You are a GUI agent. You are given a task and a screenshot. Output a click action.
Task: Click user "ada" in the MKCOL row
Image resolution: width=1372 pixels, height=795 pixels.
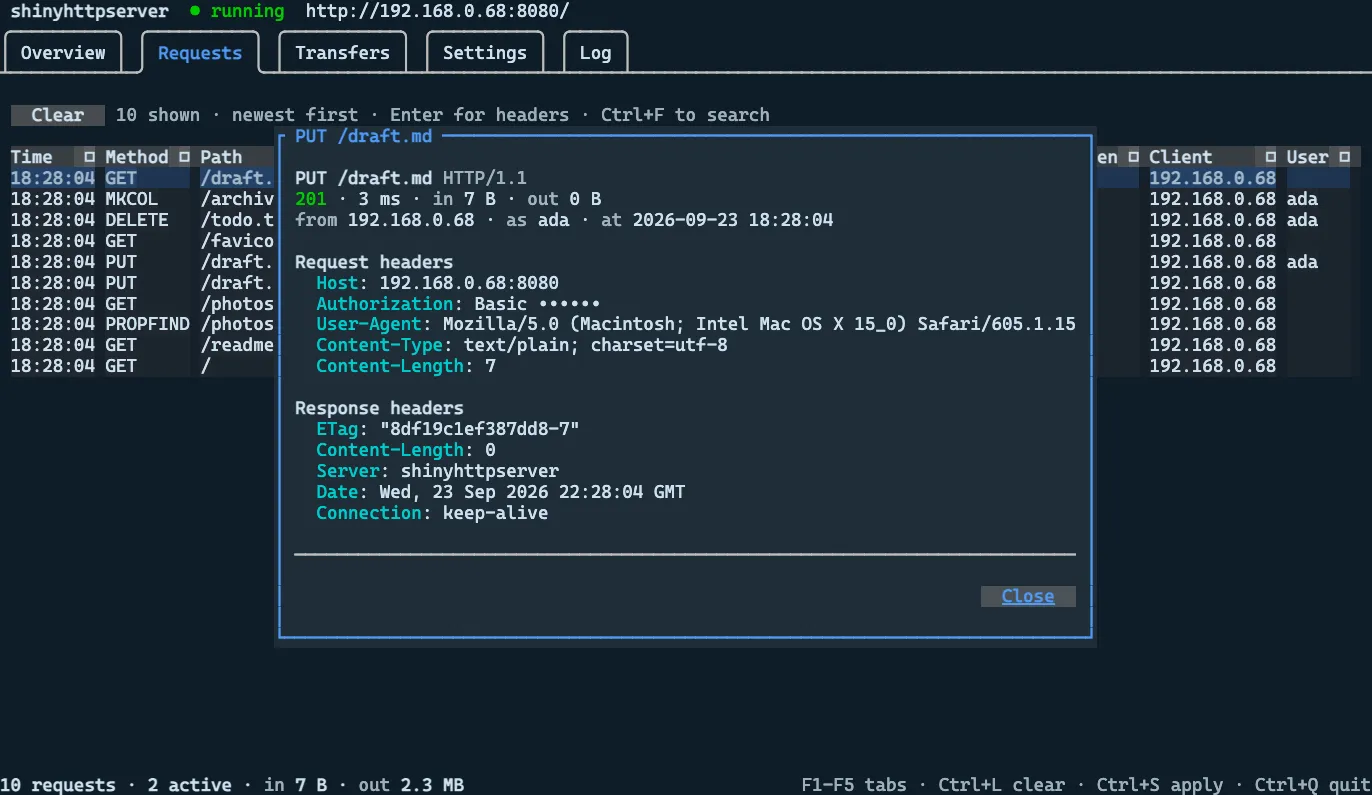tap(1302, 199)
